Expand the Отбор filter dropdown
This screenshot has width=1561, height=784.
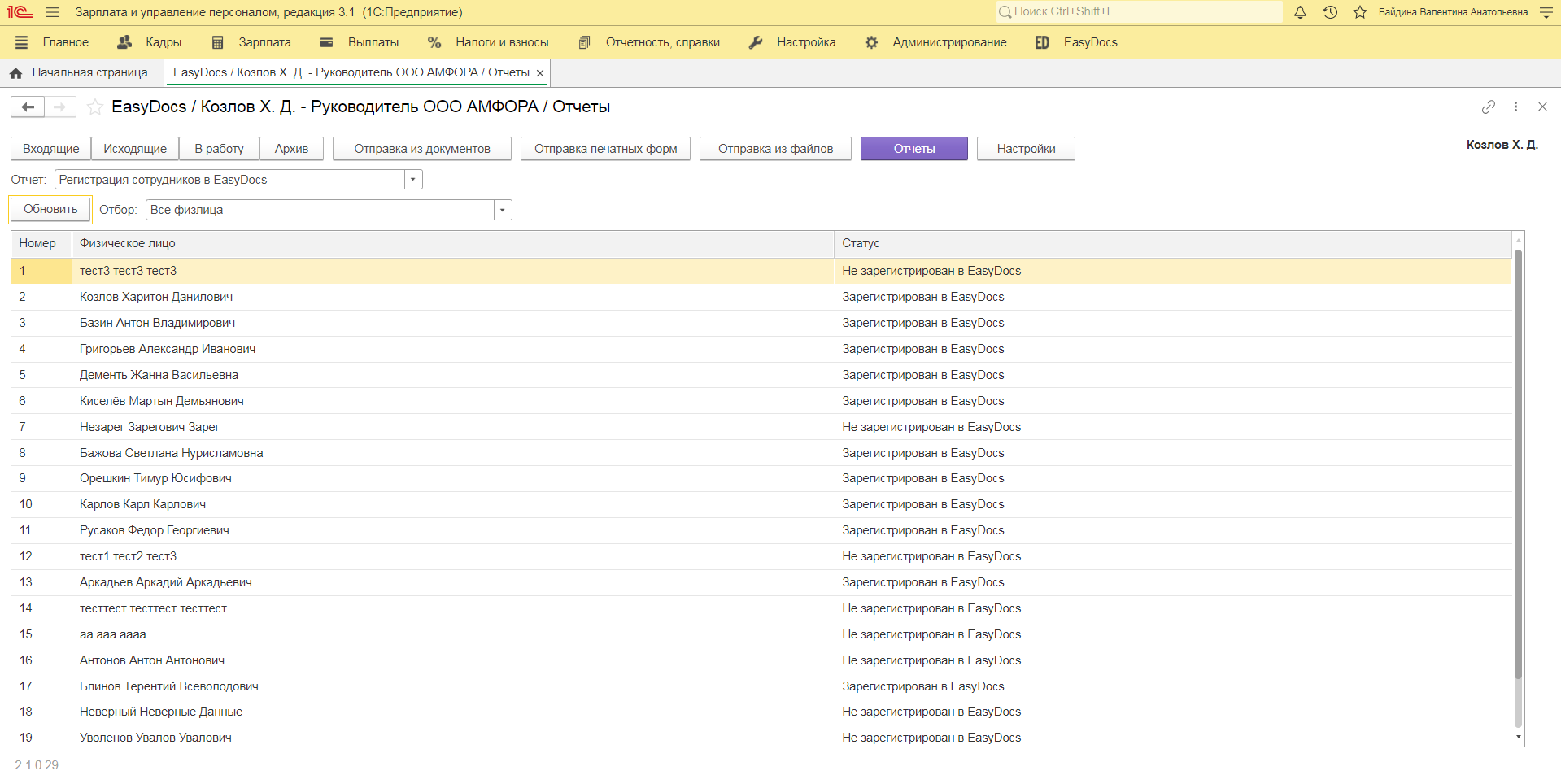coord(503,210)
